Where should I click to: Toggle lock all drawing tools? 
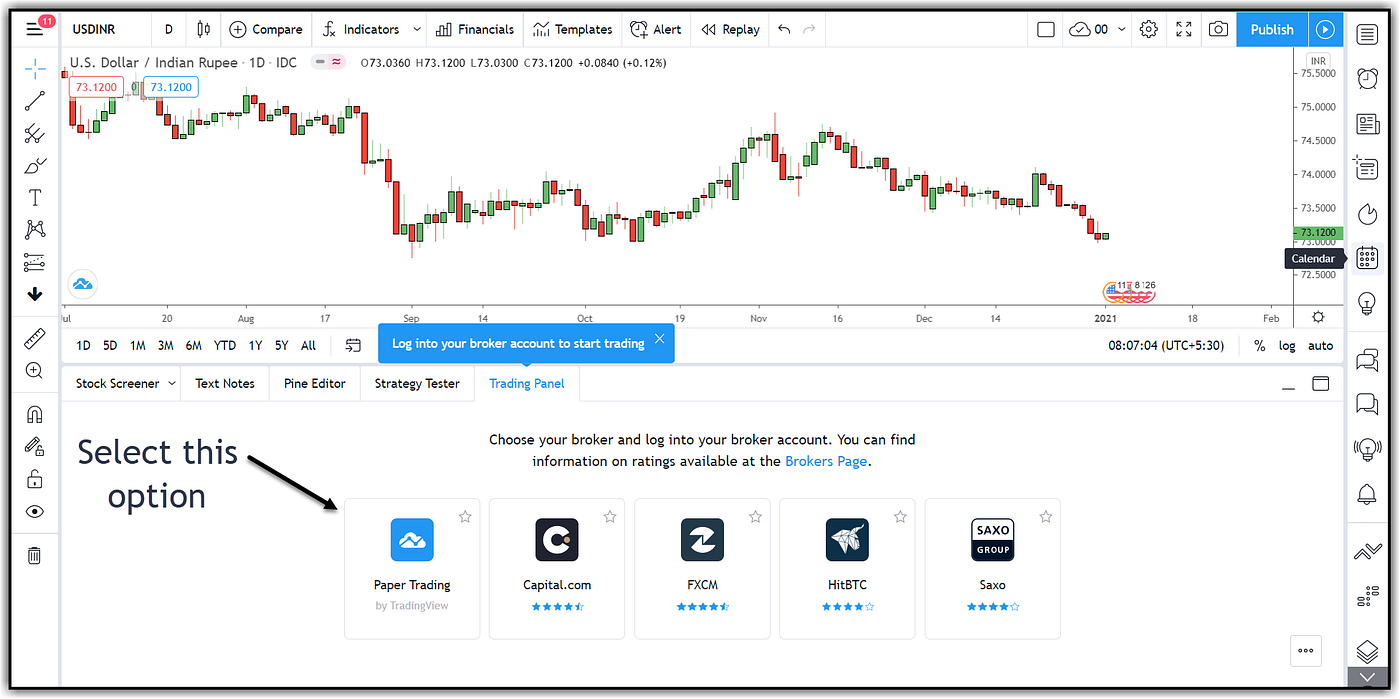(x=34, y=479)
